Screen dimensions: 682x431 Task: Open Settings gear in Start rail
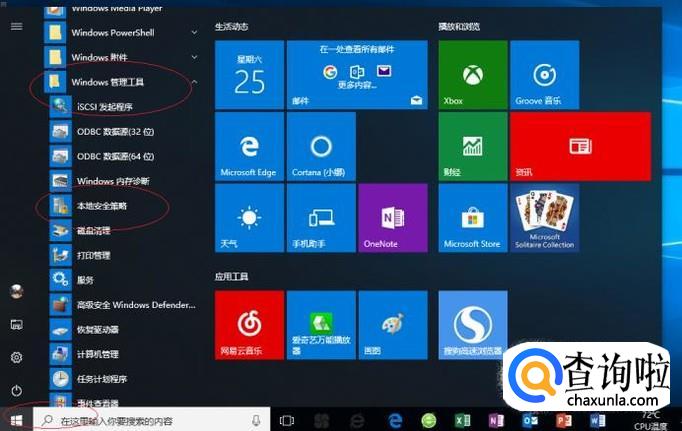(17, 357)
